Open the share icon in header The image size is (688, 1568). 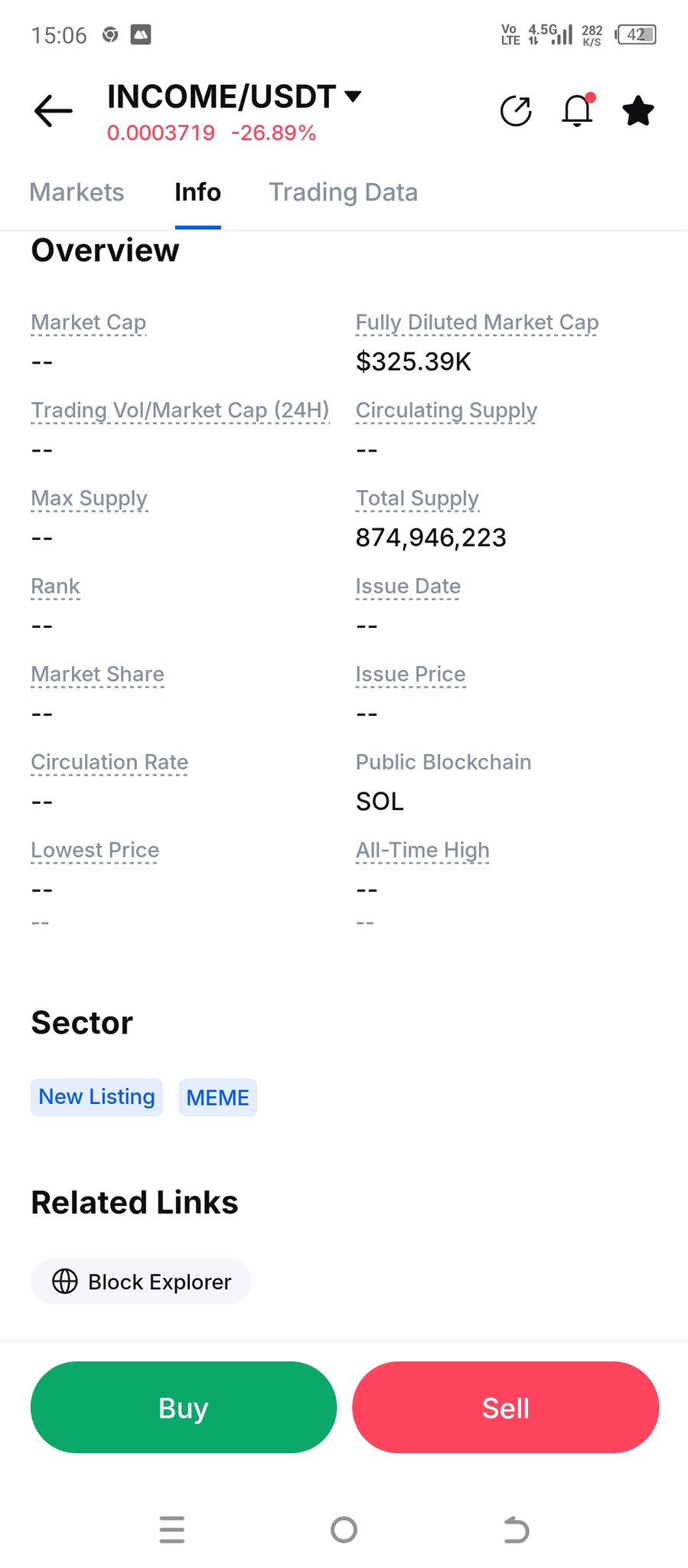(516, 111)
